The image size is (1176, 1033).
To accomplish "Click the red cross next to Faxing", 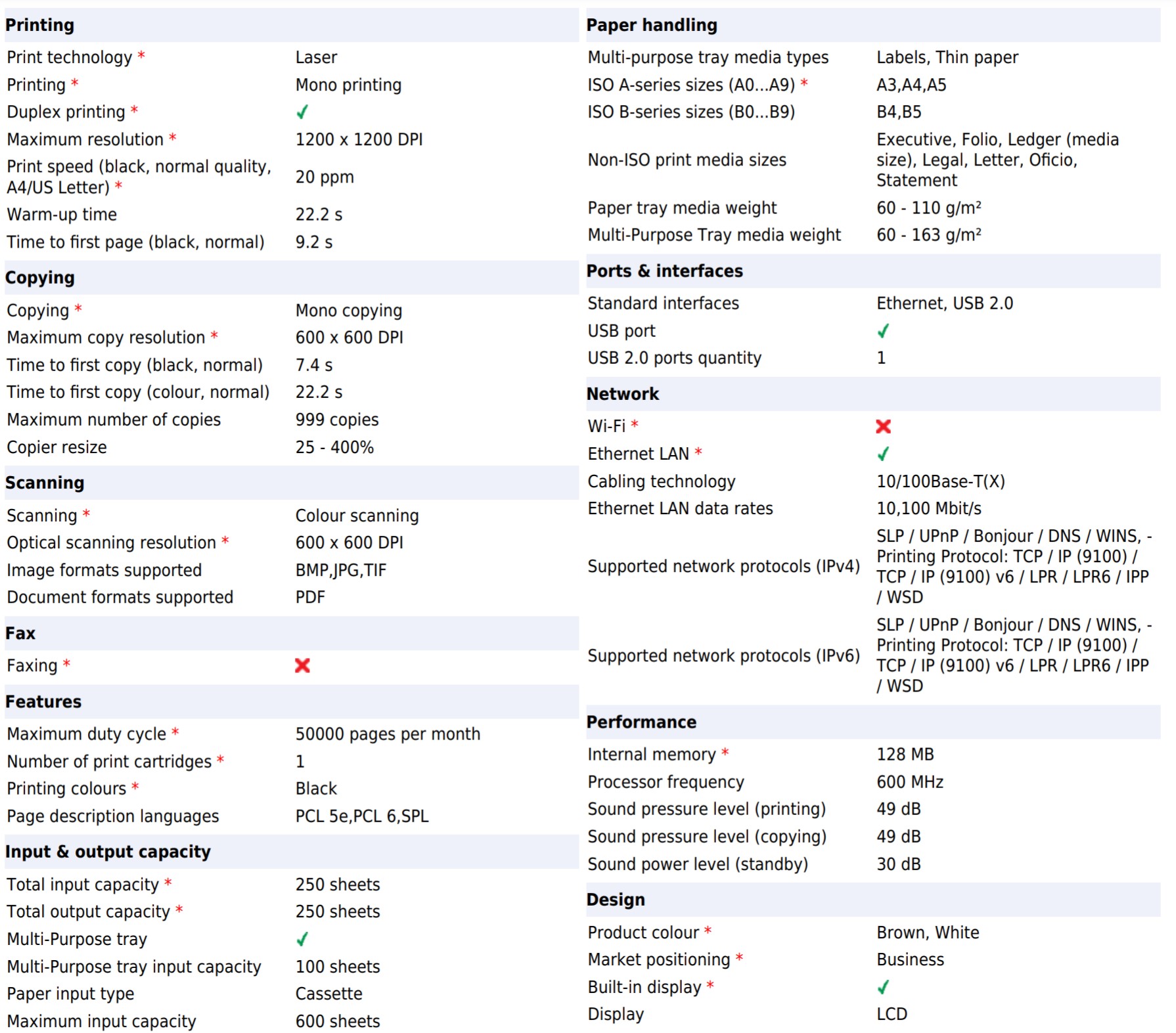I will (302, 665).
